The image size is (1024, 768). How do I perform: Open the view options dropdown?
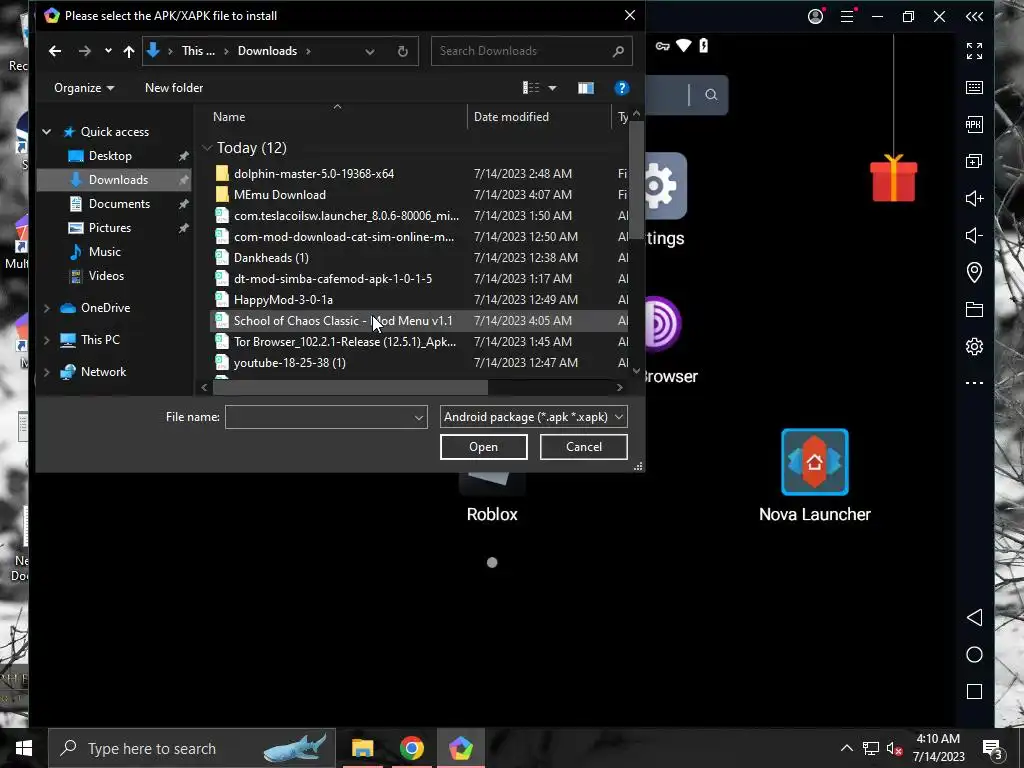click(552, 88)
